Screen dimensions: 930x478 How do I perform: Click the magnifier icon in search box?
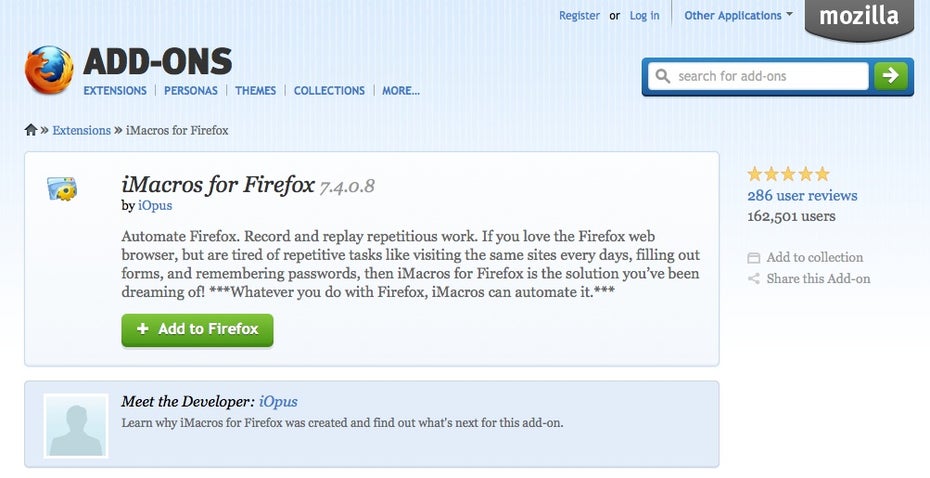tap(663, 76)
